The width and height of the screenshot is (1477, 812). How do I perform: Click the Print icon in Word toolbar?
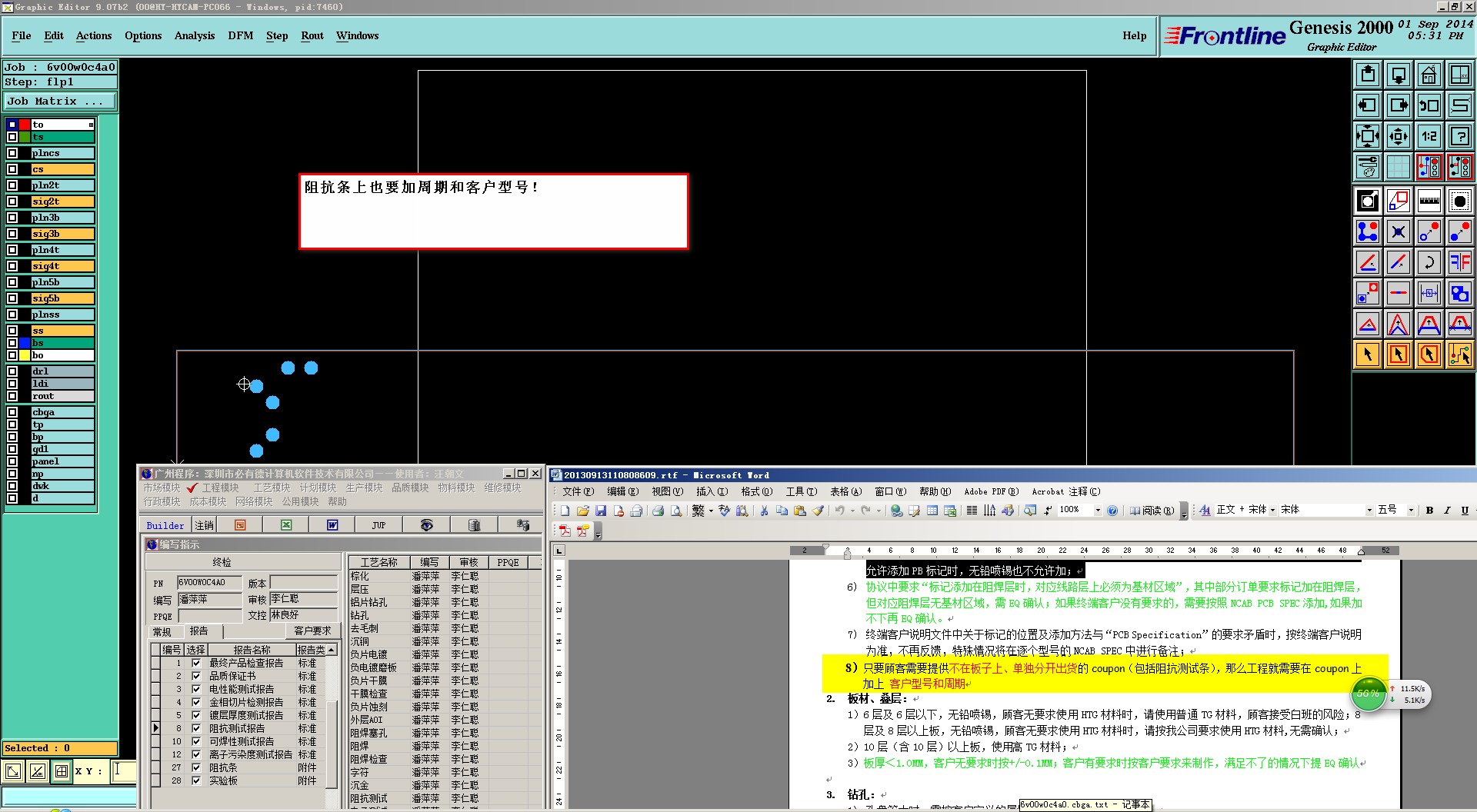click(658, 511)
